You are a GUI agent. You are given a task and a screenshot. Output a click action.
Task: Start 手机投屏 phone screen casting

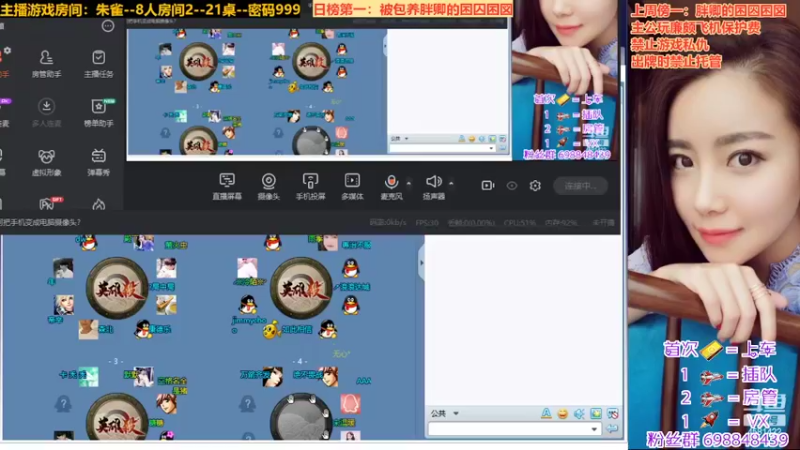pos(310,186)
